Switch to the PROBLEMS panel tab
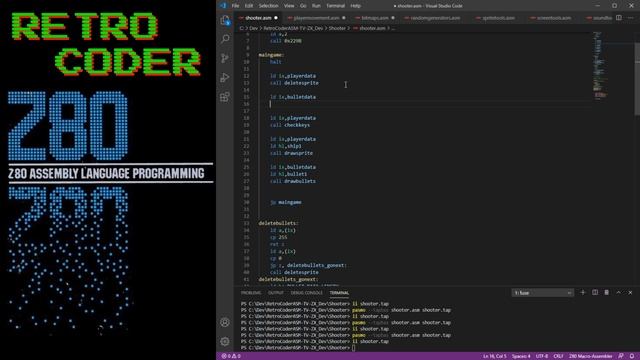 click(x=251, y=293)
